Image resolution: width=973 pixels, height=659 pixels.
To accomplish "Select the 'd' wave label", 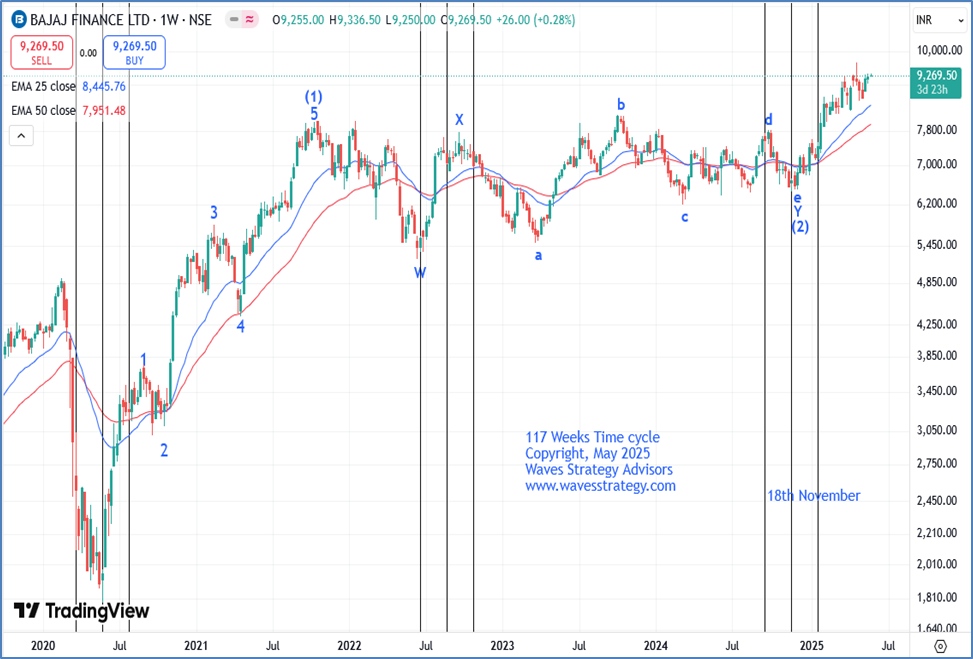I will (768, 119).
